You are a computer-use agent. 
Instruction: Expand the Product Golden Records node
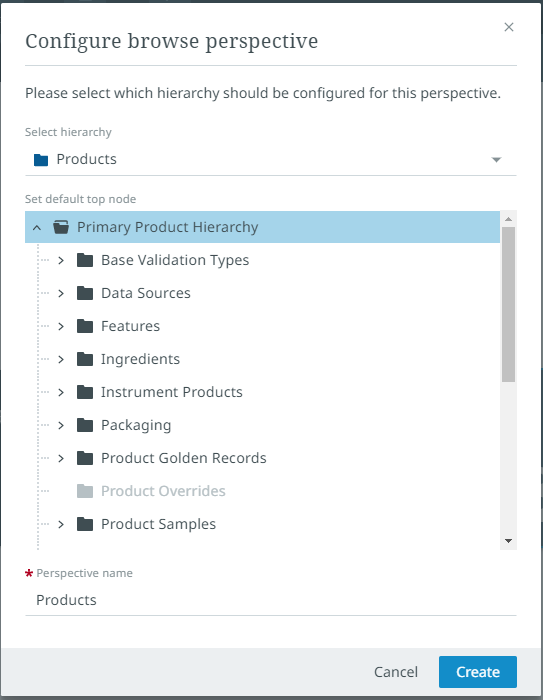(61, 458)
